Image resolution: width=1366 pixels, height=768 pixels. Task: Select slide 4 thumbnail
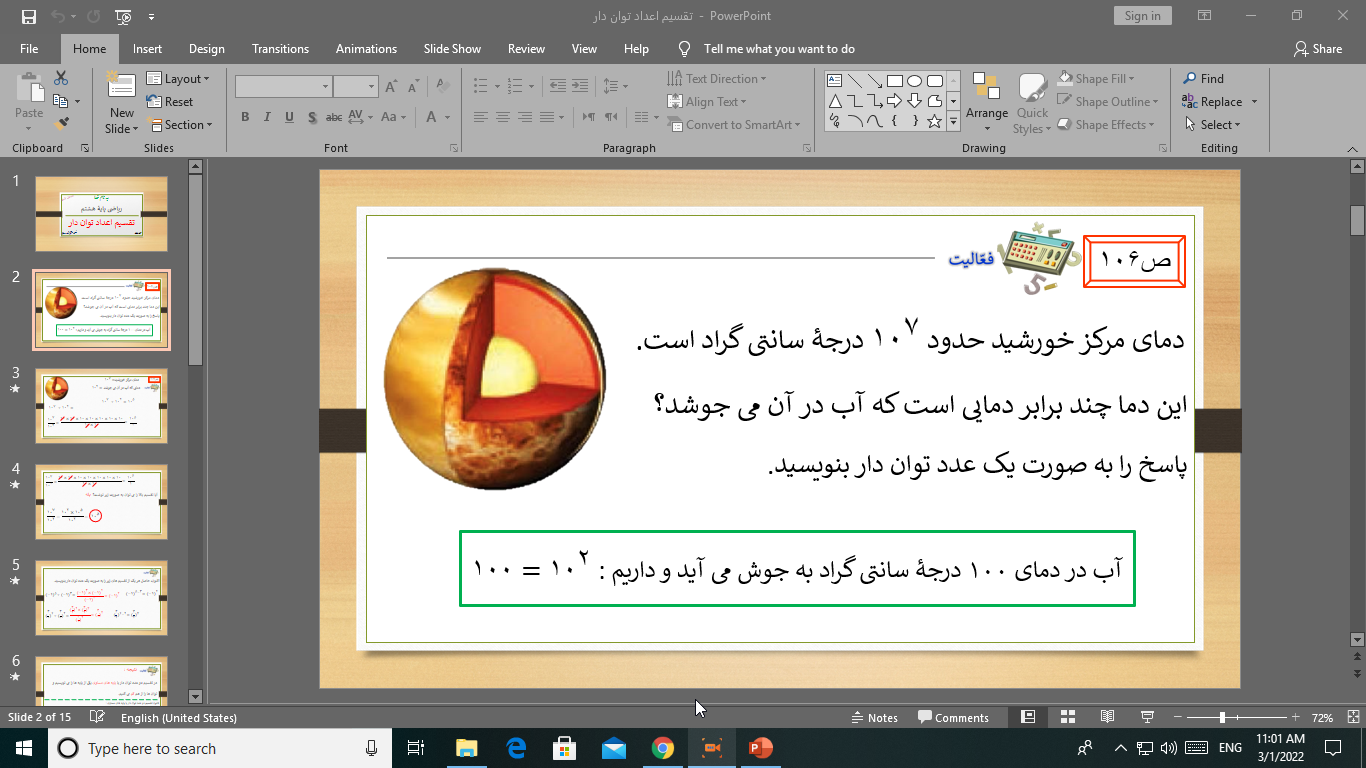(x=101, y=502)
